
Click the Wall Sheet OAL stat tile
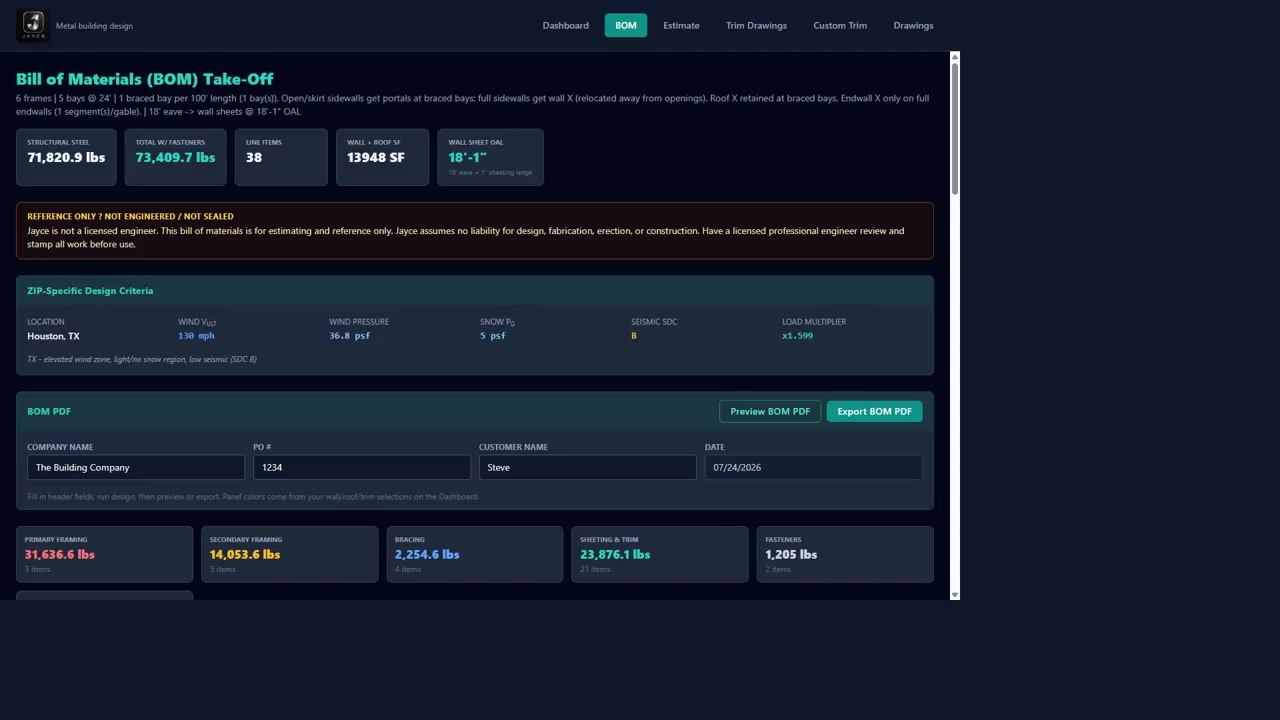click(490, 157)
